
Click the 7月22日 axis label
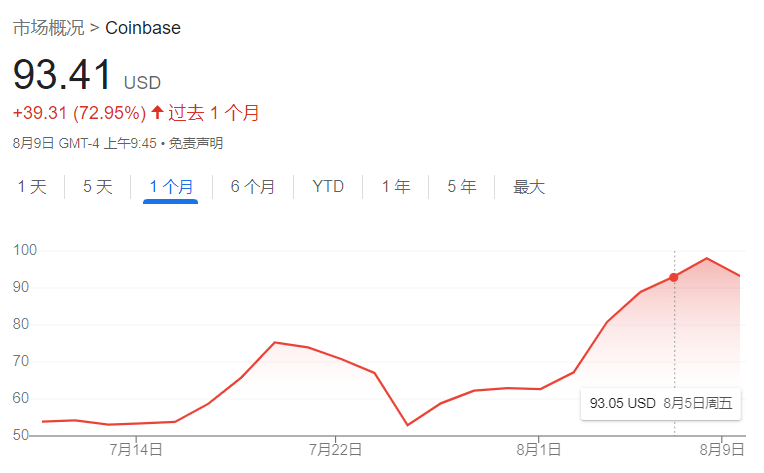[335, 449]
